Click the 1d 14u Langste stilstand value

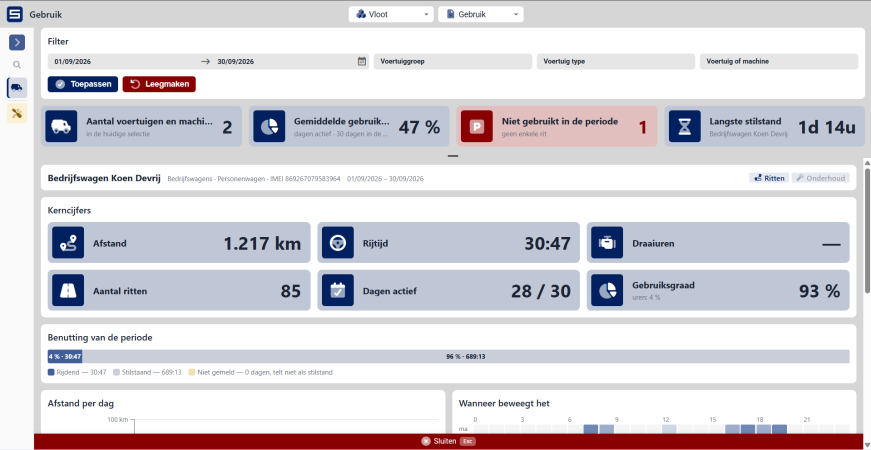[x=827, y=127]
